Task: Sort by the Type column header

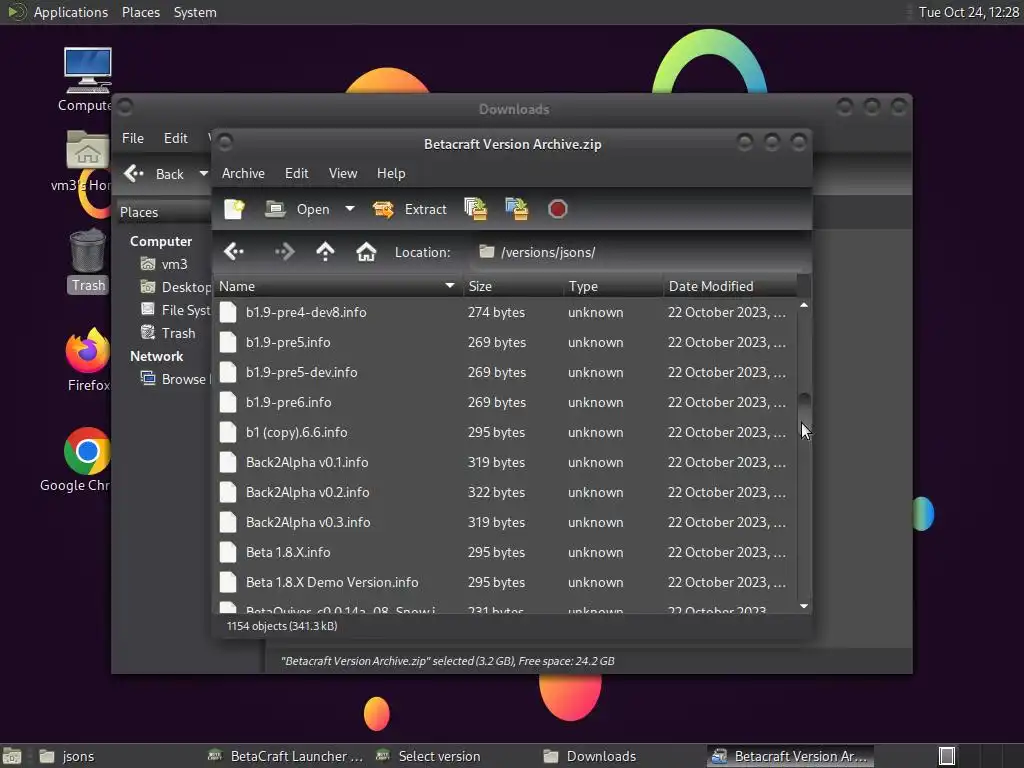Action: point(613,286)
